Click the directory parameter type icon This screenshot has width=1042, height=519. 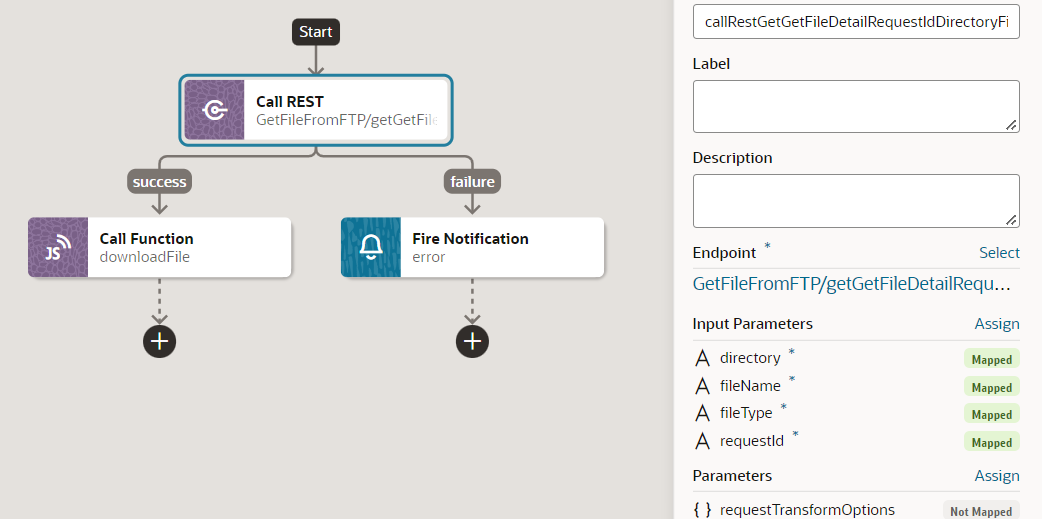[702, 358]
